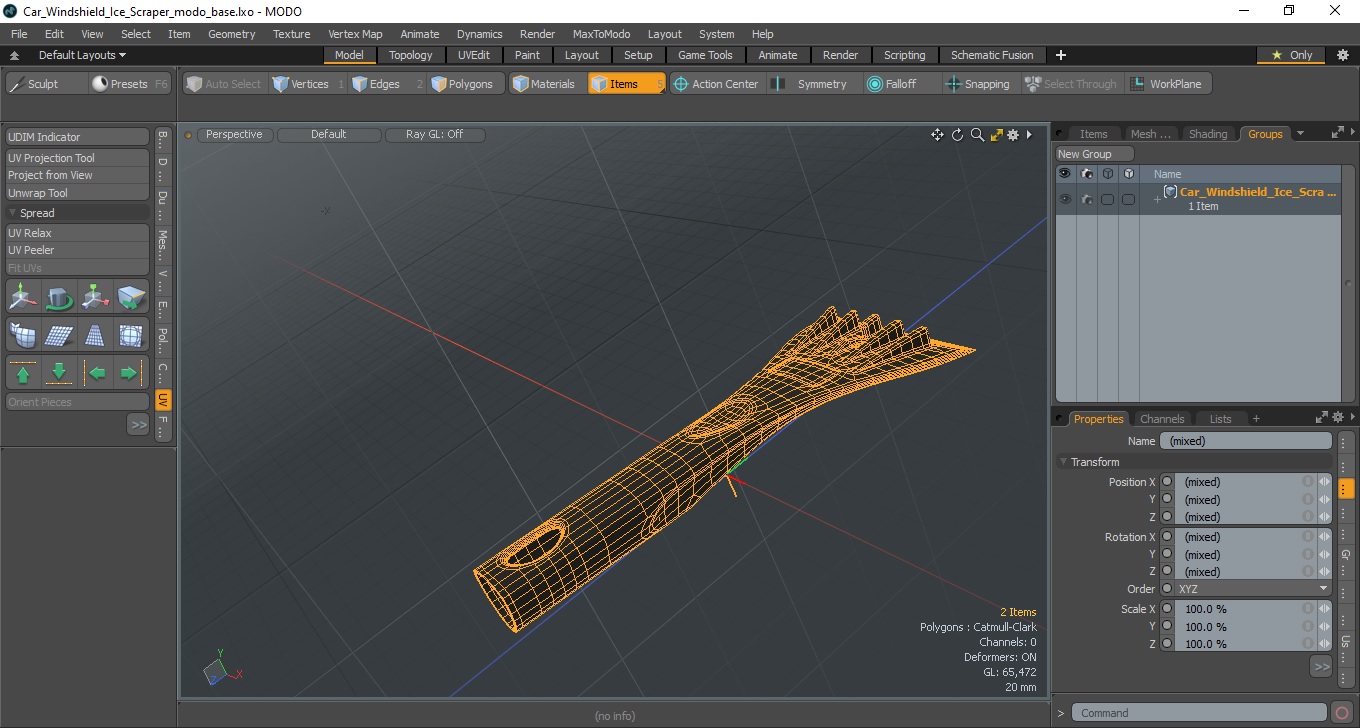Click the rotate cube tool icon
The image size is (1360, 728).
point(60,297)
